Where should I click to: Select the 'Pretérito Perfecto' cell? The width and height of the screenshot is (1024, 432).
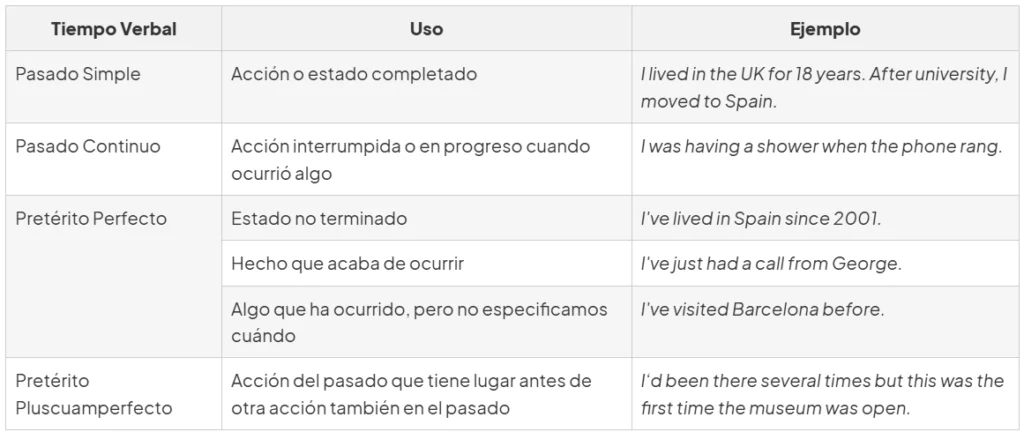pyautogui.click(x=114, y=276)
